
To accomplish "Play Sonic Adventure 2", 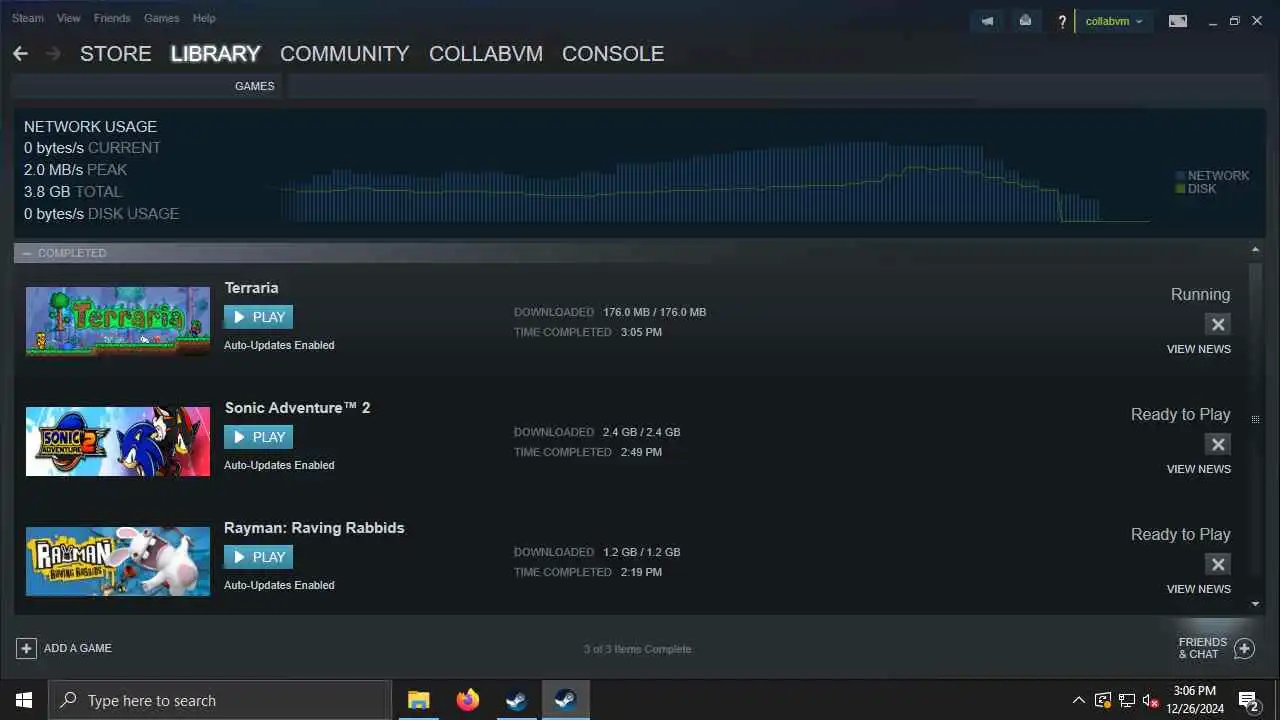I will [258, 437].
